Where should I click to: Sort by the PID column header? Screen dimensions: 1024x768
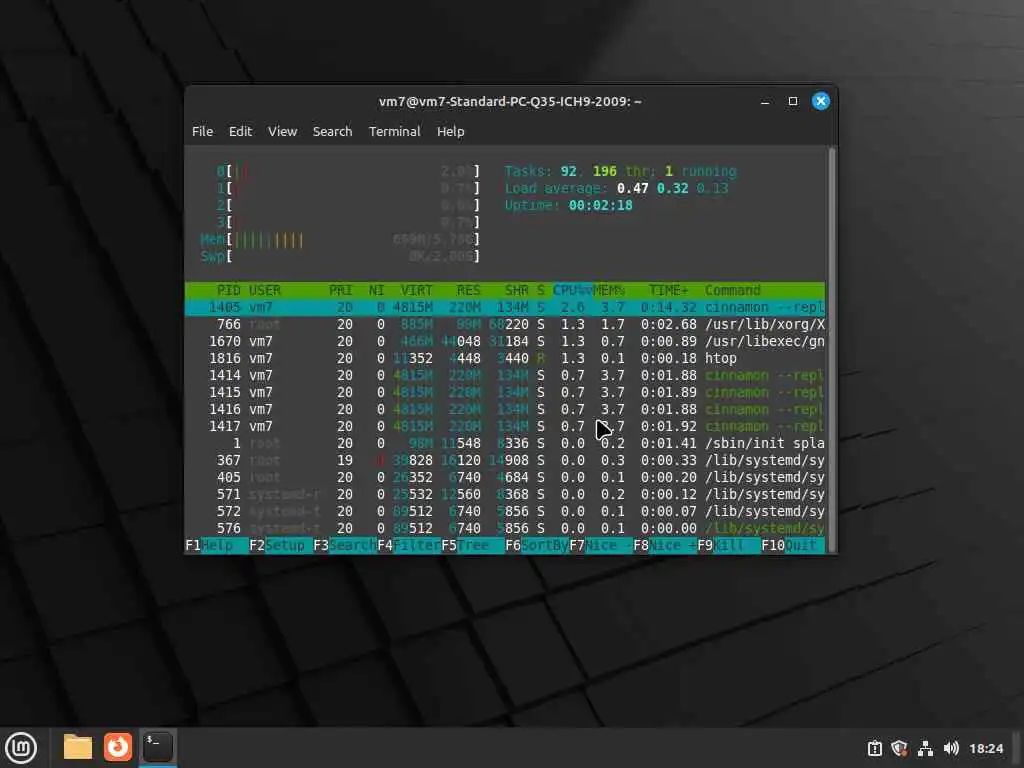(229, 291)
